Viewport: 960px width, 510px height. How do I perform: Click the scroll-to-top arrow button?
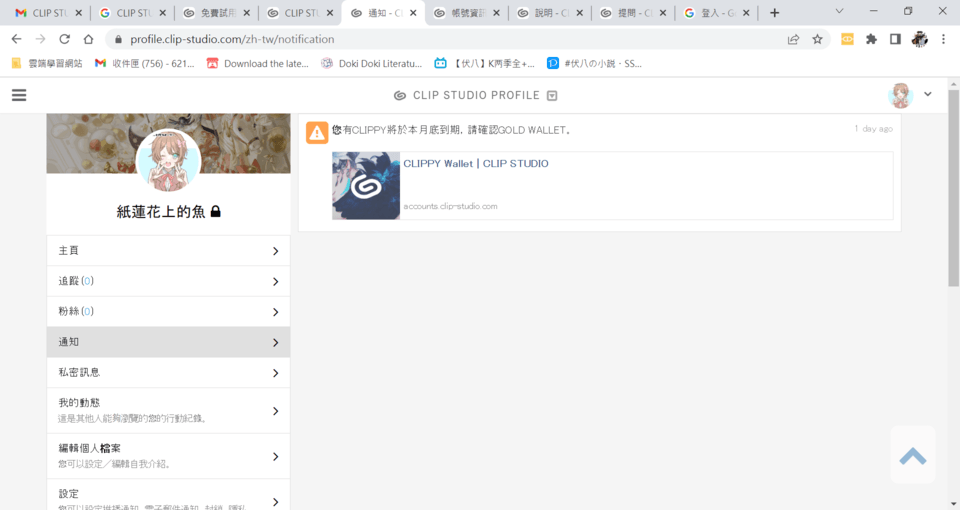tap(913, 456)
